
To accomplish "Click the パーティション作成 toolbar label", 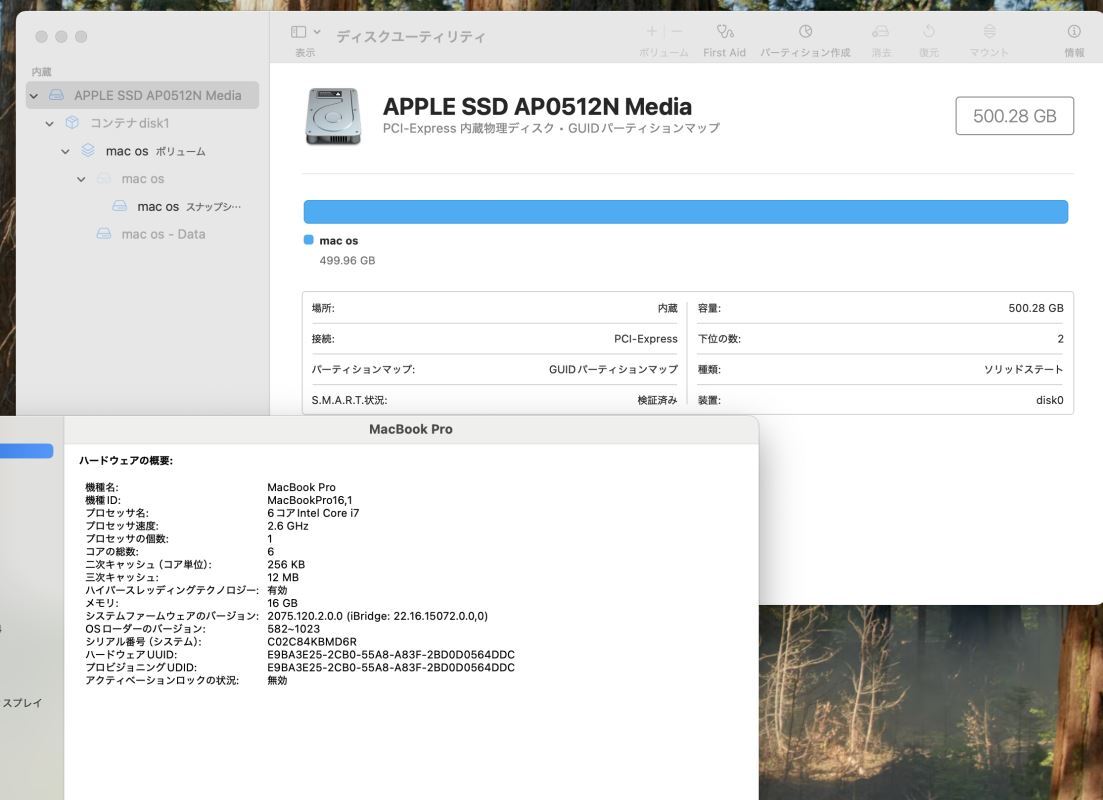I will pos(805,53).
